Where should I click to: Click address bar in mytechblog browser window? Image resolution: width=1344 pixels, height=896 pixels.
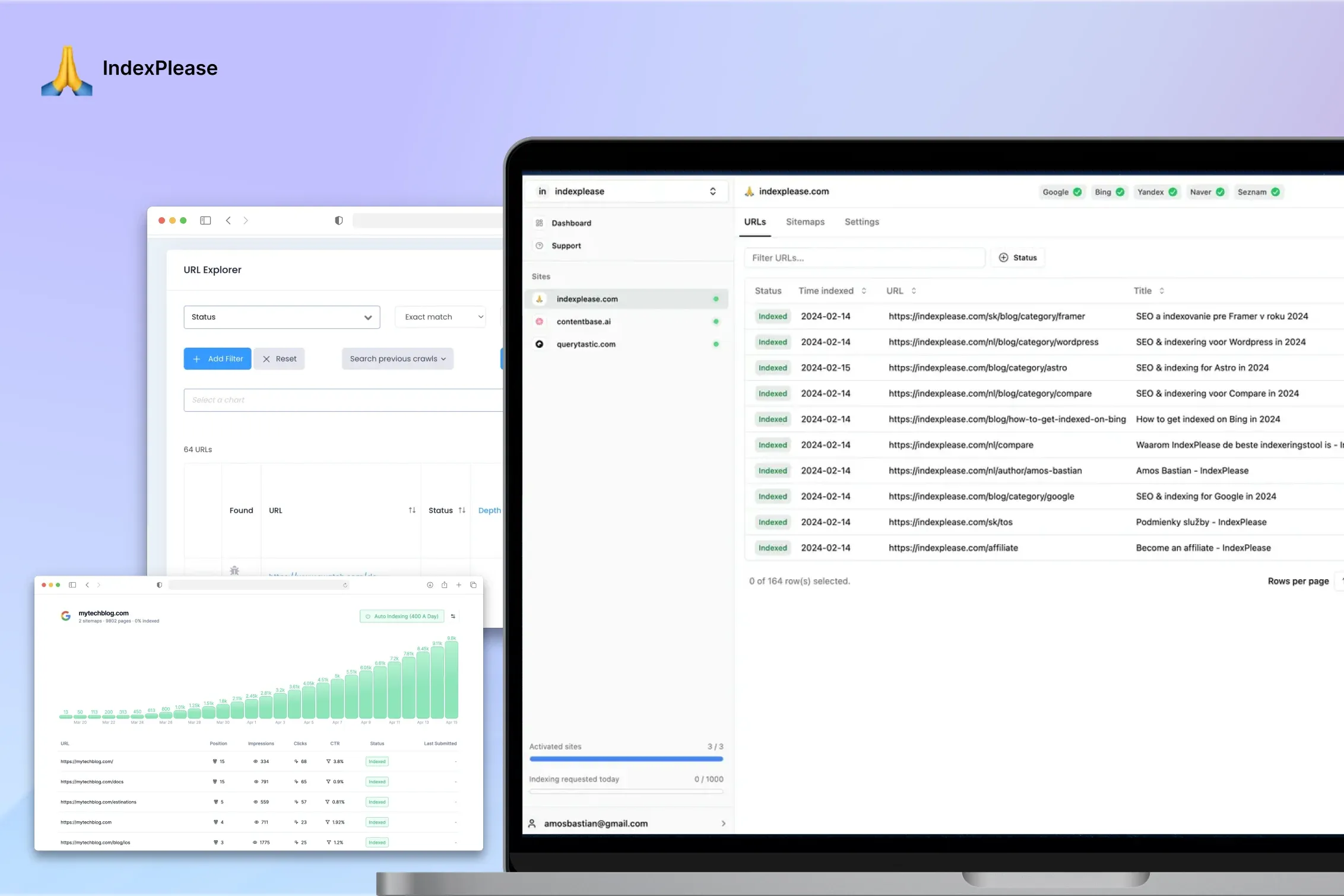259,585
